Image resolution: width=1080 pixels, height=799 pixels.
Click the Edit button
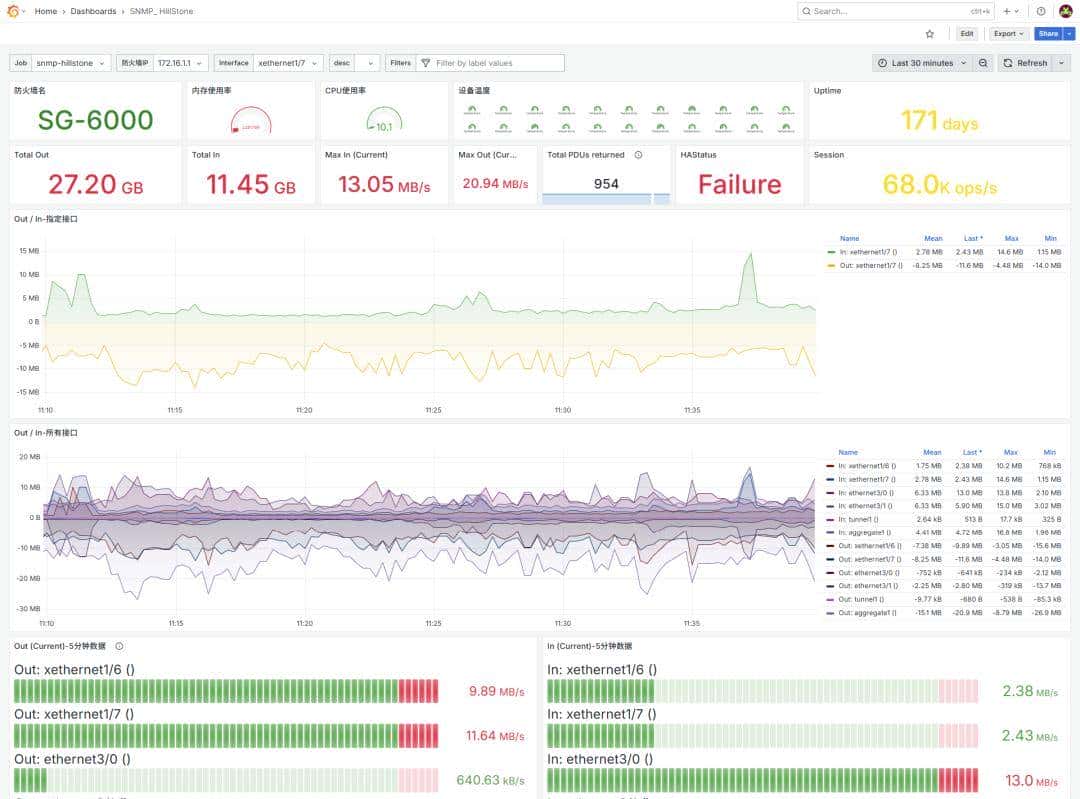tap(966, 33)
